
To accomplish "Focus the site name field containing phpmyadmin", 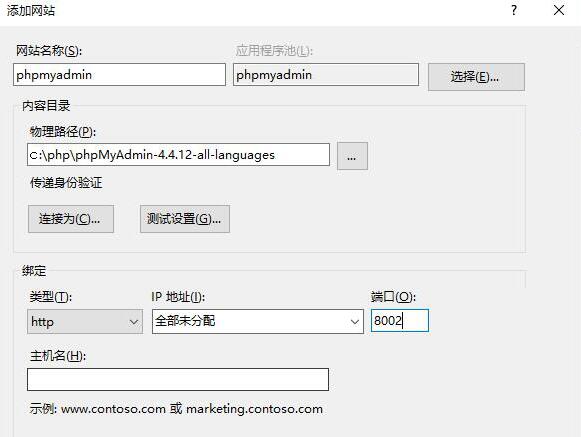I will click(x=119, y=75).
